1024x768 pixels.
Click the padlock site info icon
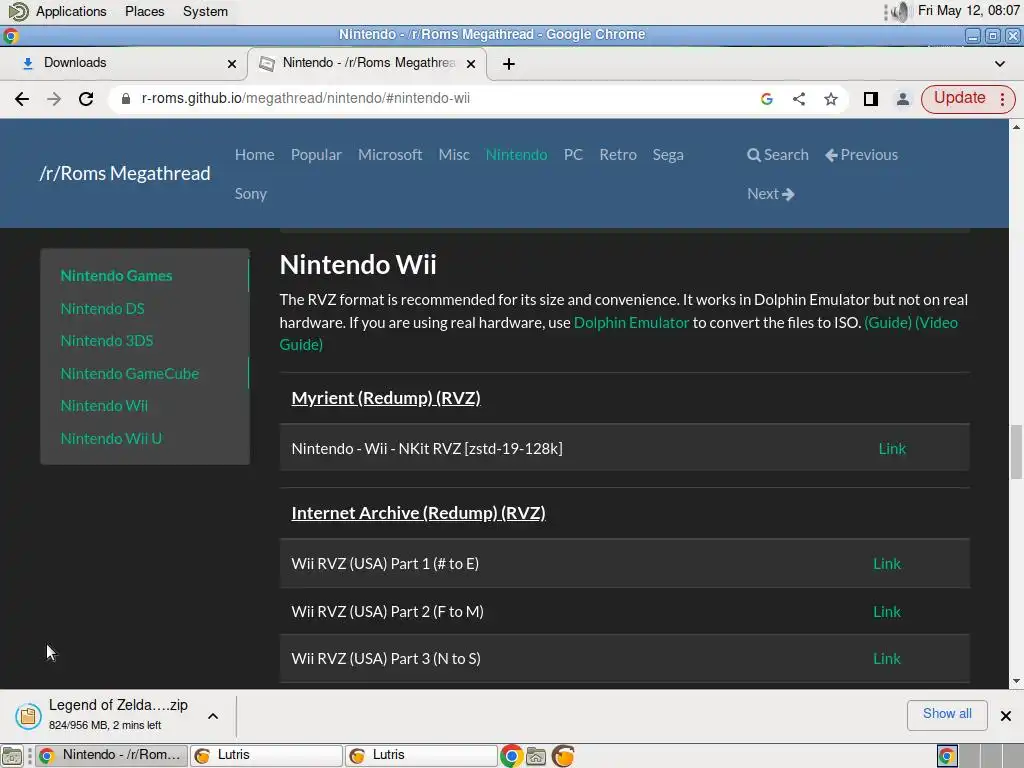126,99
